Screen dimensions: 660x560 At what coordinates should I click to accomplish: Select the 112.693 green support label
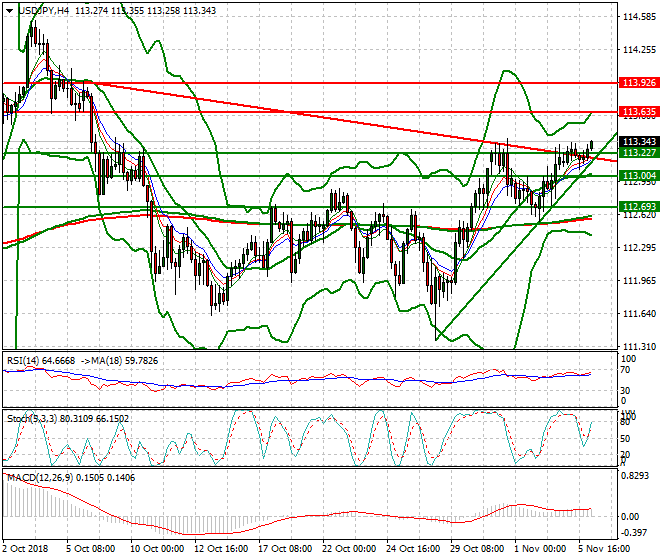click(x=639, y=206)
